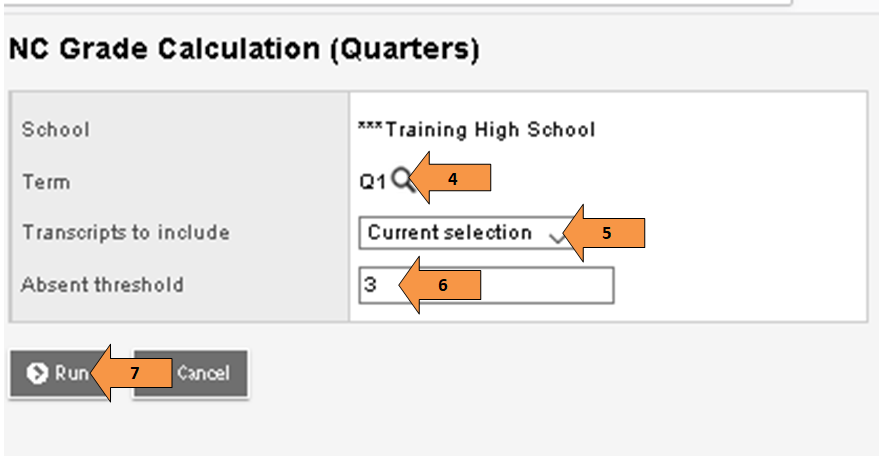Click the orange arrow labeled 5
This screenshot has width=884, height=456.
tap(604, 233)
